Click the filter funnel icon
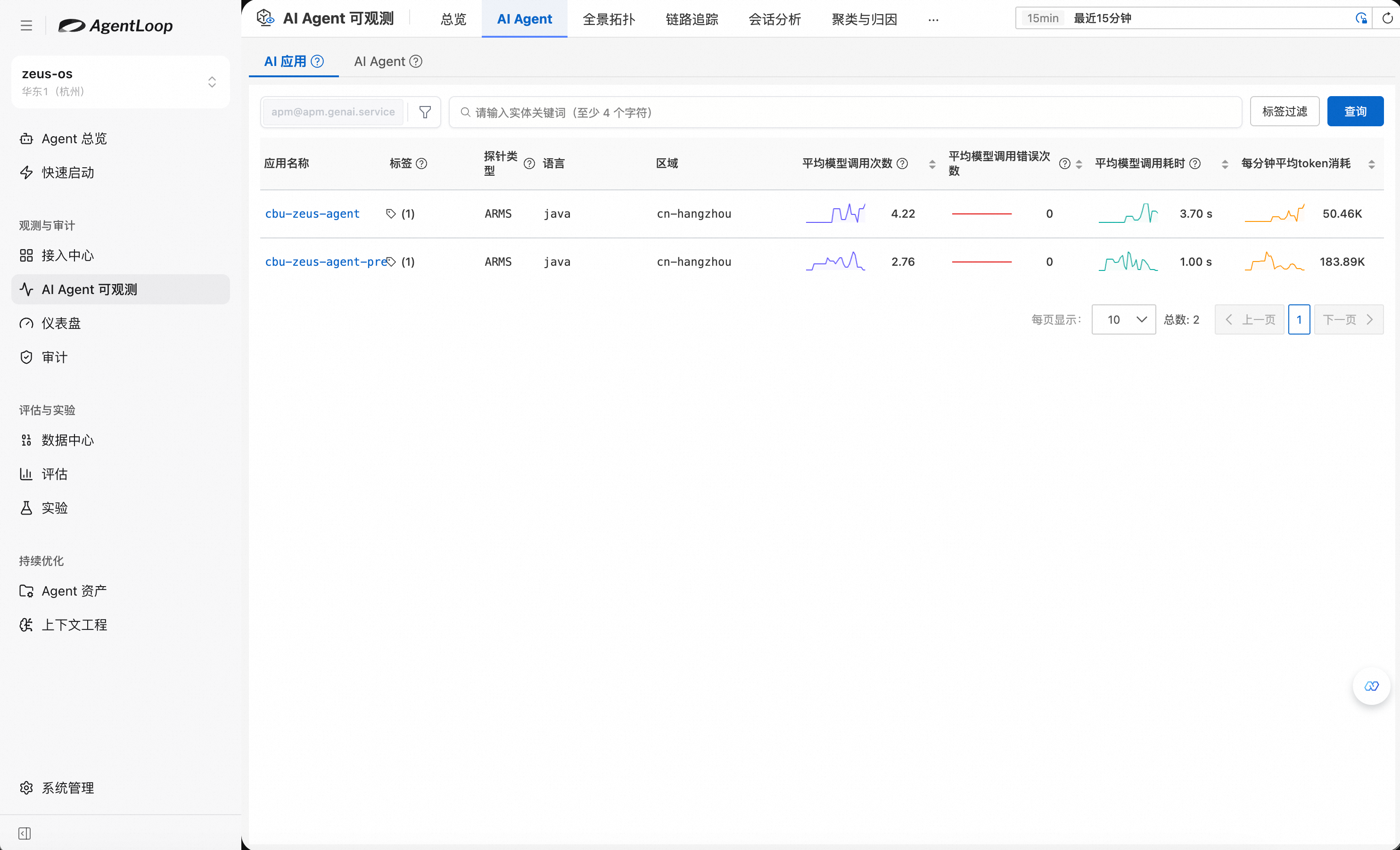This screenshot has width=1400, height=850. pos(424,112)
